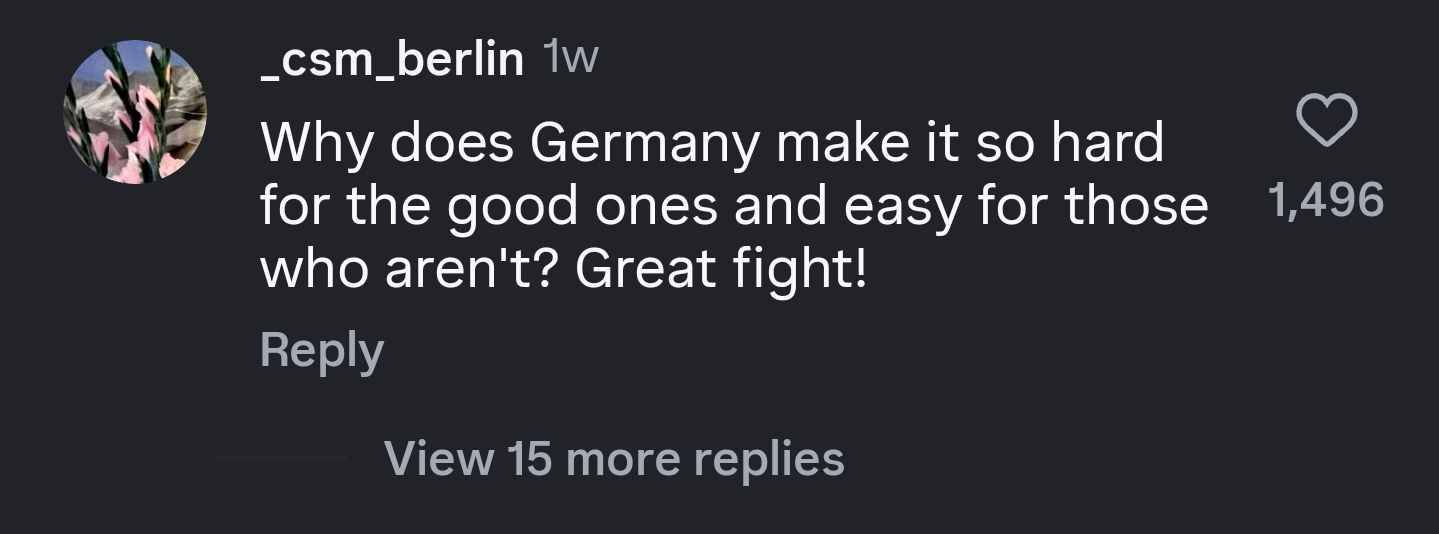Expand View 15 more replies
This screenshot has height=534, width=1439.
pyautogui.click(x=614, y=459)
